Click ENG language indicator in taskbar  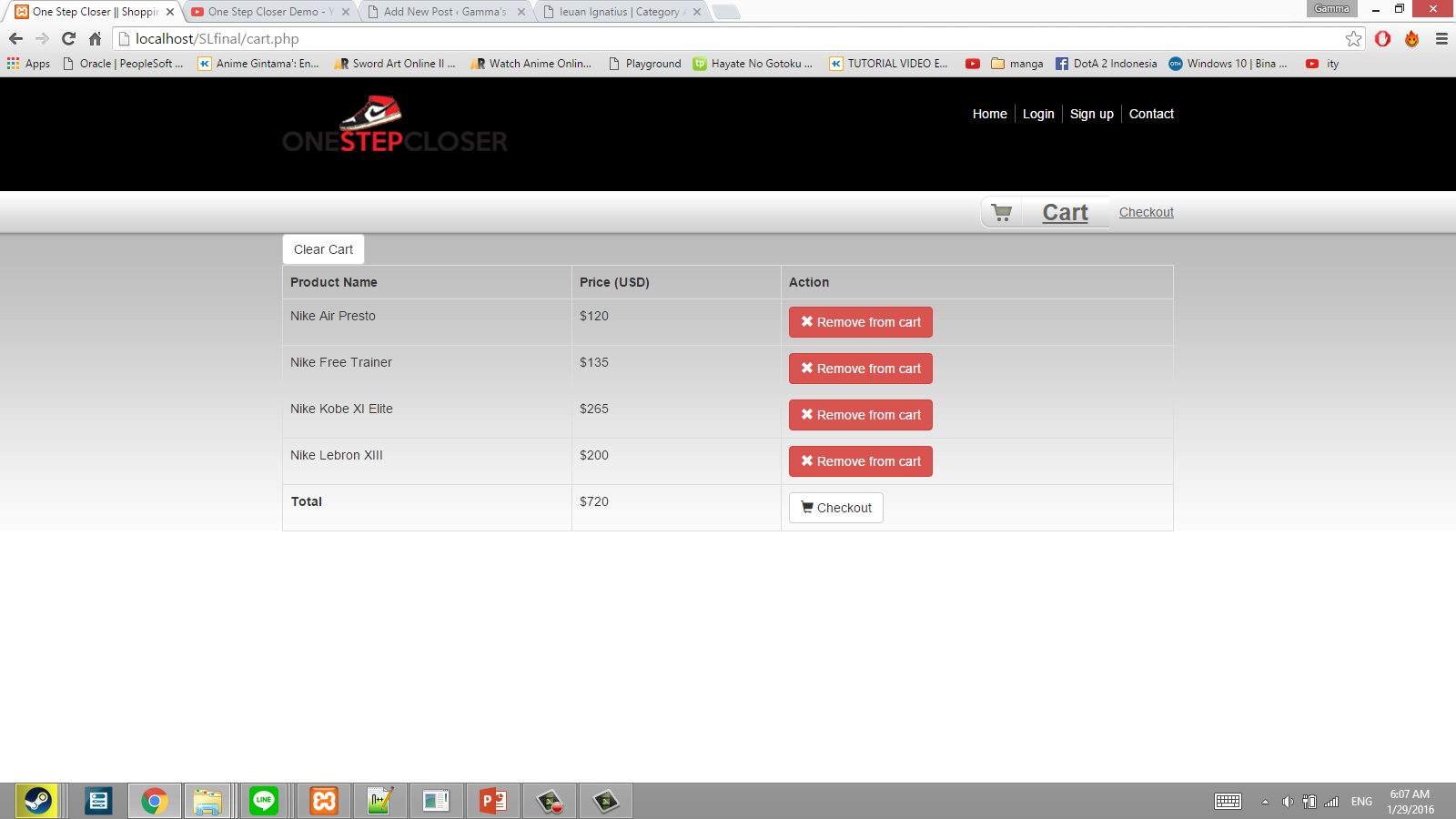click(1361, 802)
